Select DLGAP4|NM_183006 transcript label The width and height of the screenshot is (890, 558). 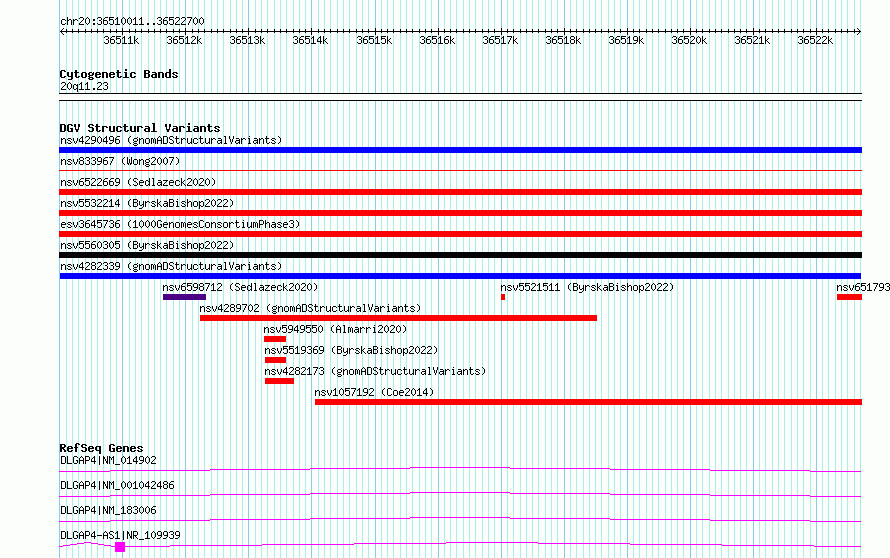(108, 510)
